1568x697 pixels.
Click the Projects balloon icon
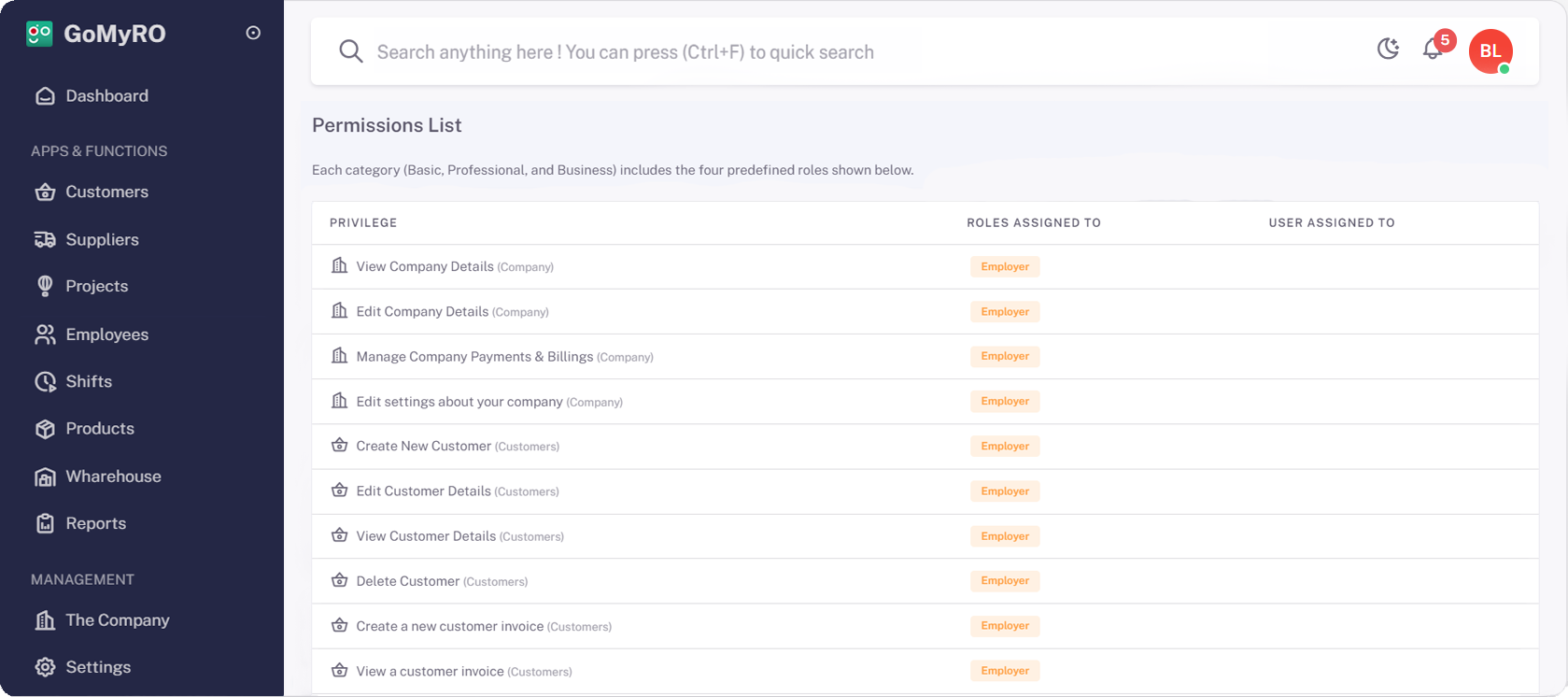[x=45, y=287]
